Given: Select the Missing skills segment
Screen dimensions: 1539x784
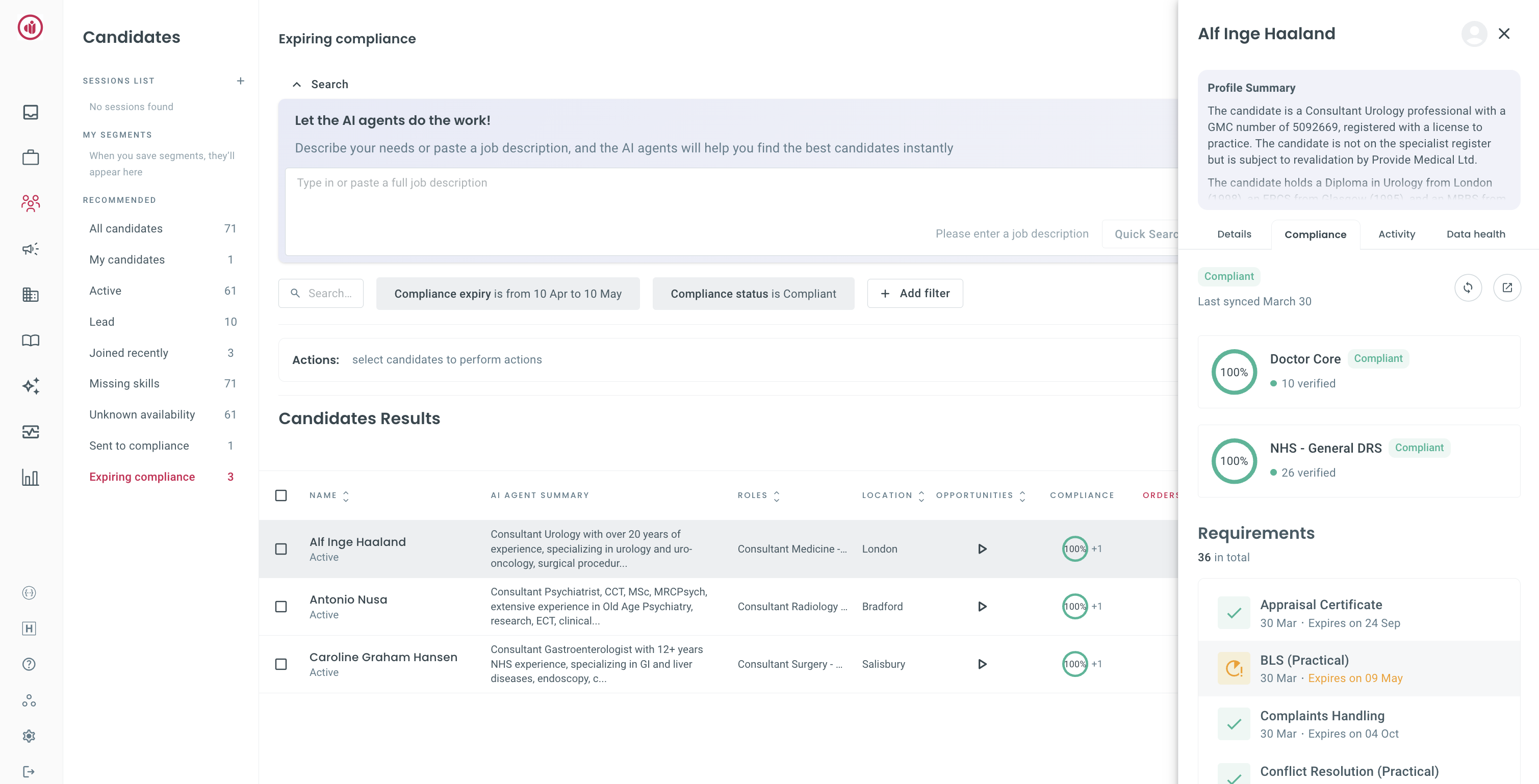Looking at the screenshot, I should click(x=163, y=383).
